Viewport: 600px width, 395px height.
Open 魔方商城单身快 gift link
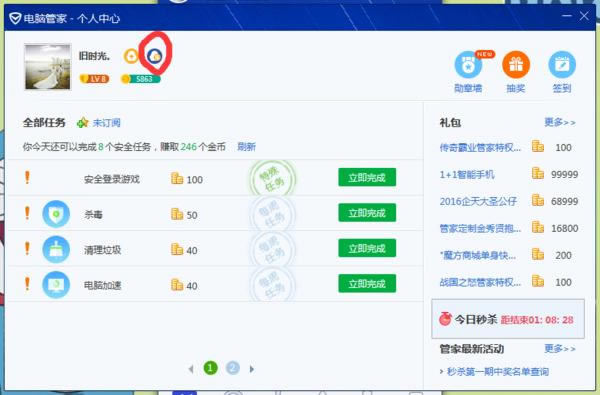coord(478,255)
